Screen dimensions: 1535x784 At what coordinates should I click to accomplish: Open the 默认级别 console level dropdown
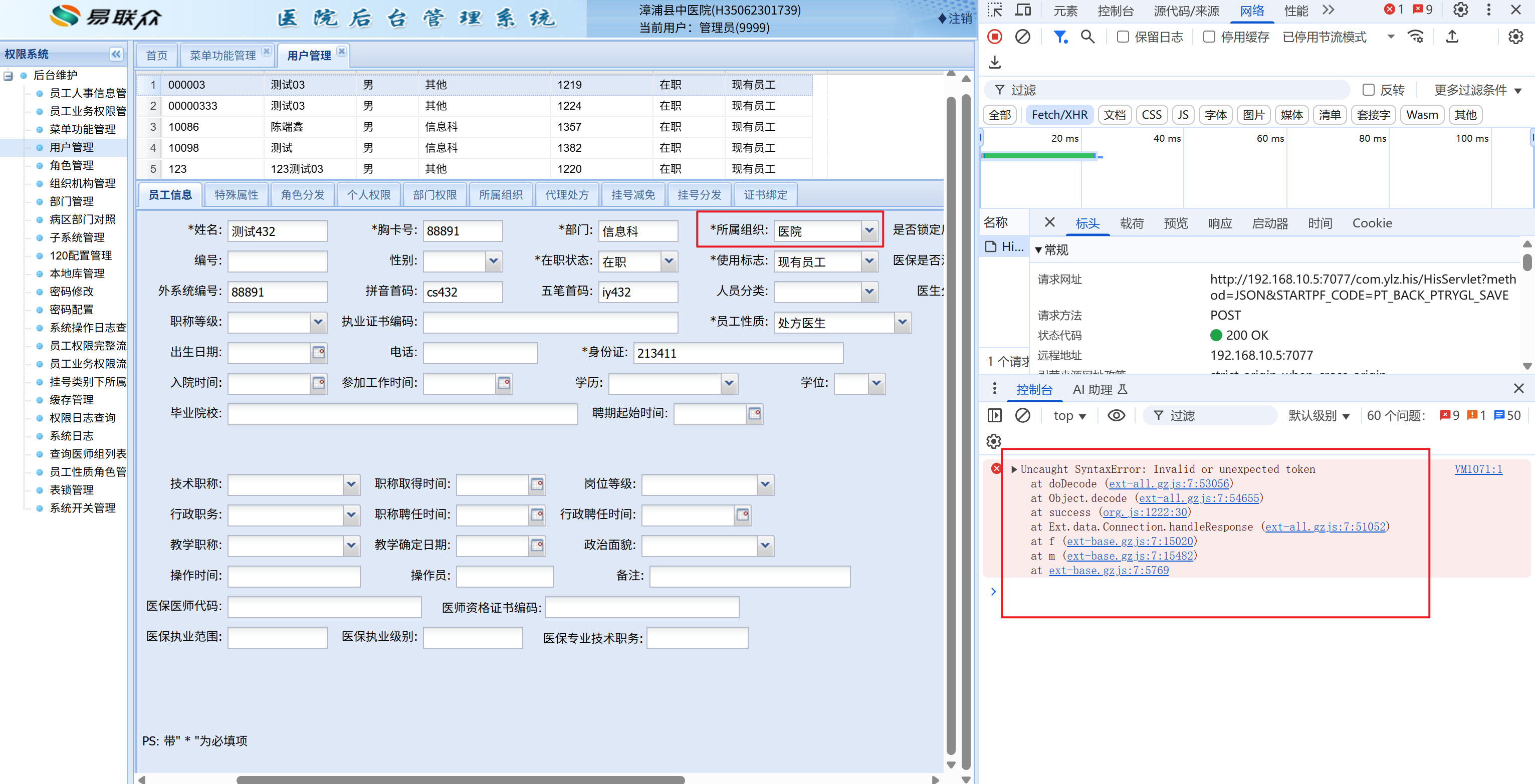pyautogui.click(x=1319, y=416)
